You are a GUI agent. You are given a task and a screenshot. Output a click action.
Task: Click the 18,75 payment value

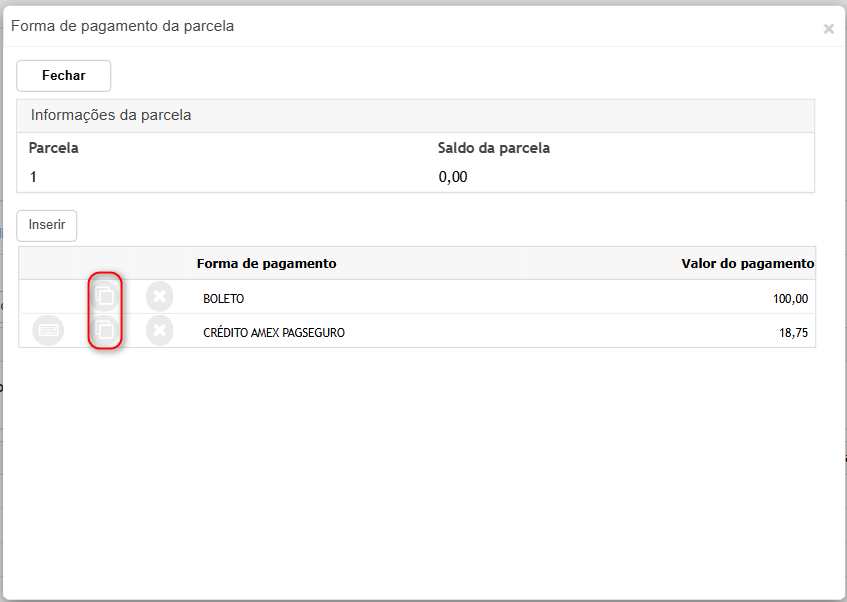click(793, 333)
